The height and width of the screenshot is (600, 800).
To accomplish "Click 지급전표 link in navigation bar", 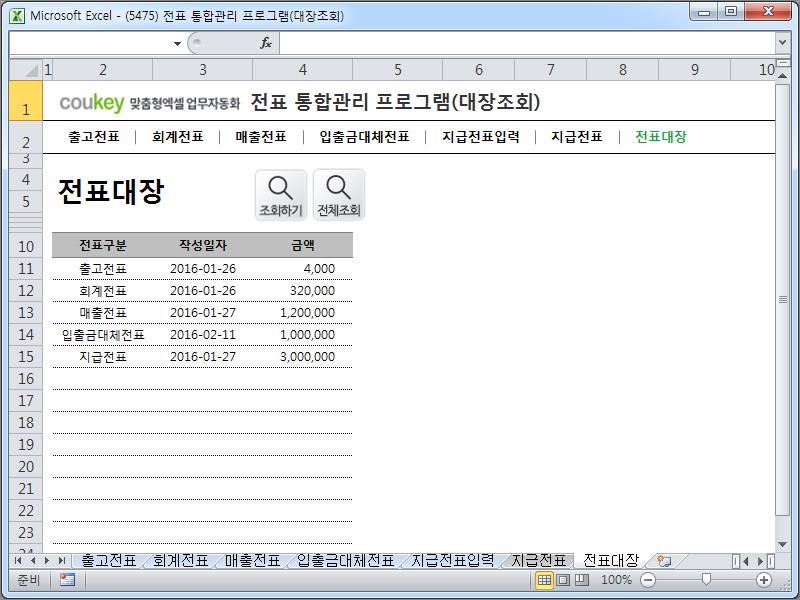I will coord(577,137).
